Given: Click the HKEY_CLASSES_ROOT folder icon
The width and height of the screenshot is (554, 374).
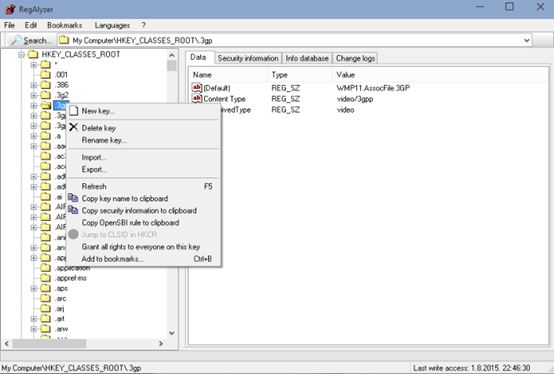Looking at the screenshot, I should click(x=33, y=54).
